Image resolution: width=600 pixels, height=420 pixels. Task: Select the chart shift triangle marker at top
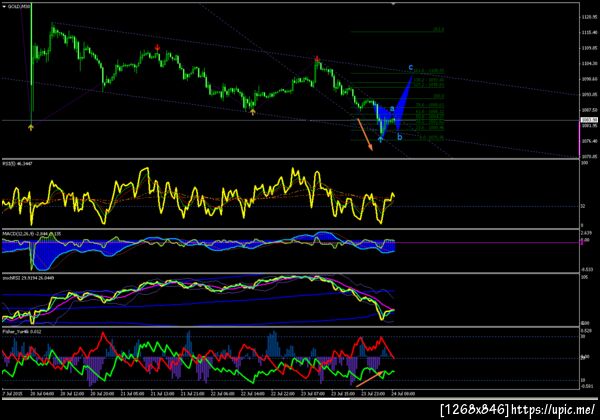[393, 3]
